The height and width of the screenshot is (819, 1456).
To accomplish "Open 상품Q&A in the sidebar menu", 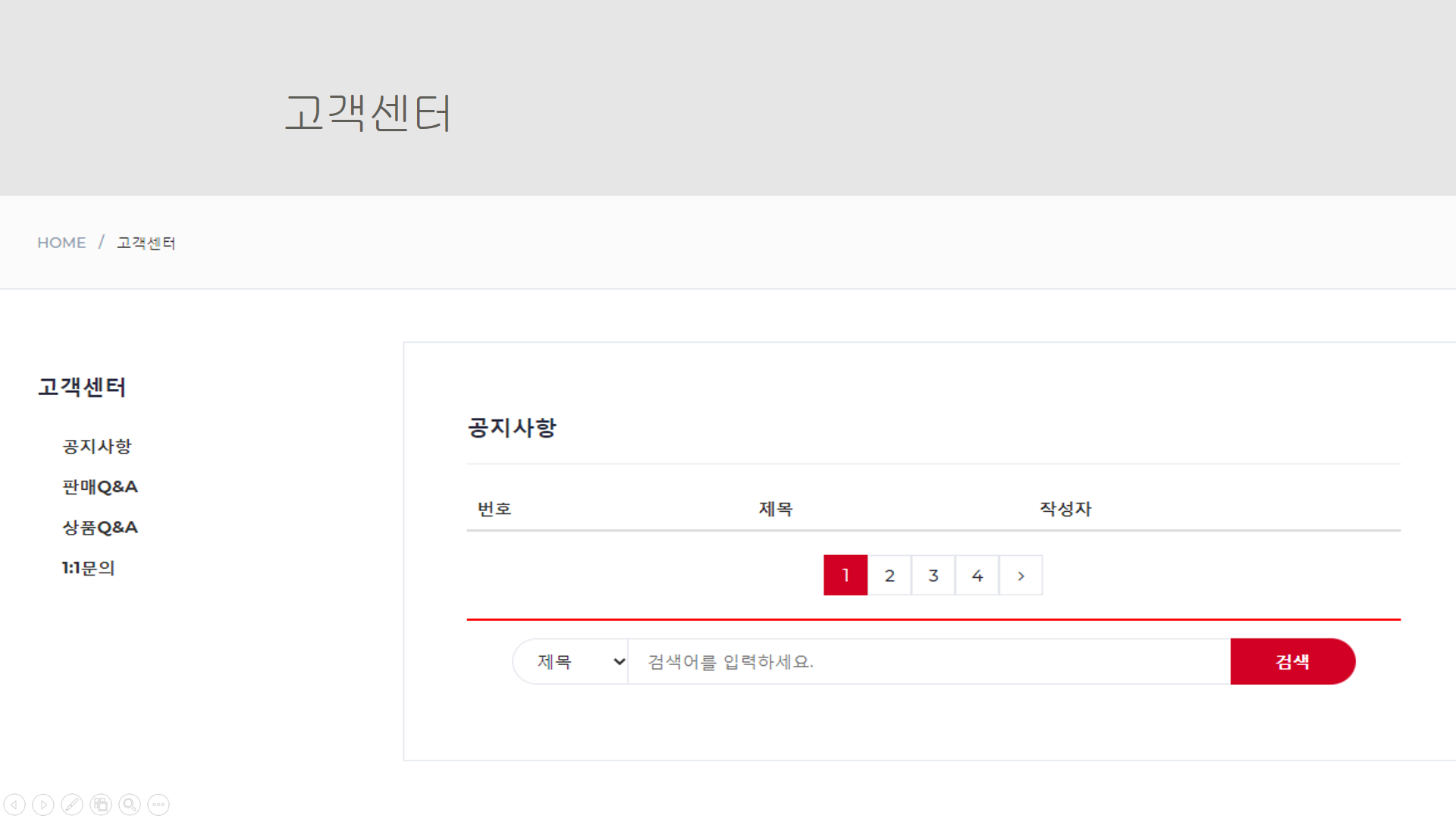I will click(100, 528).
